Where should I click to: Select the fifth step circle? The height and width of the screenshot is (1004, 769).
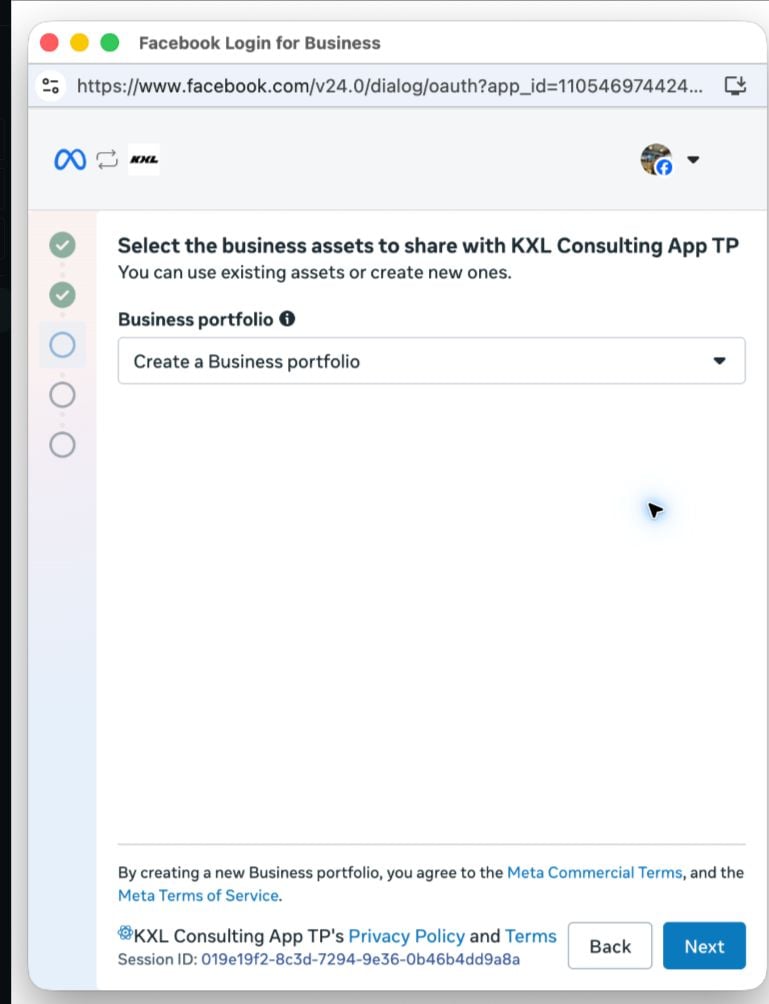[62, 445]
